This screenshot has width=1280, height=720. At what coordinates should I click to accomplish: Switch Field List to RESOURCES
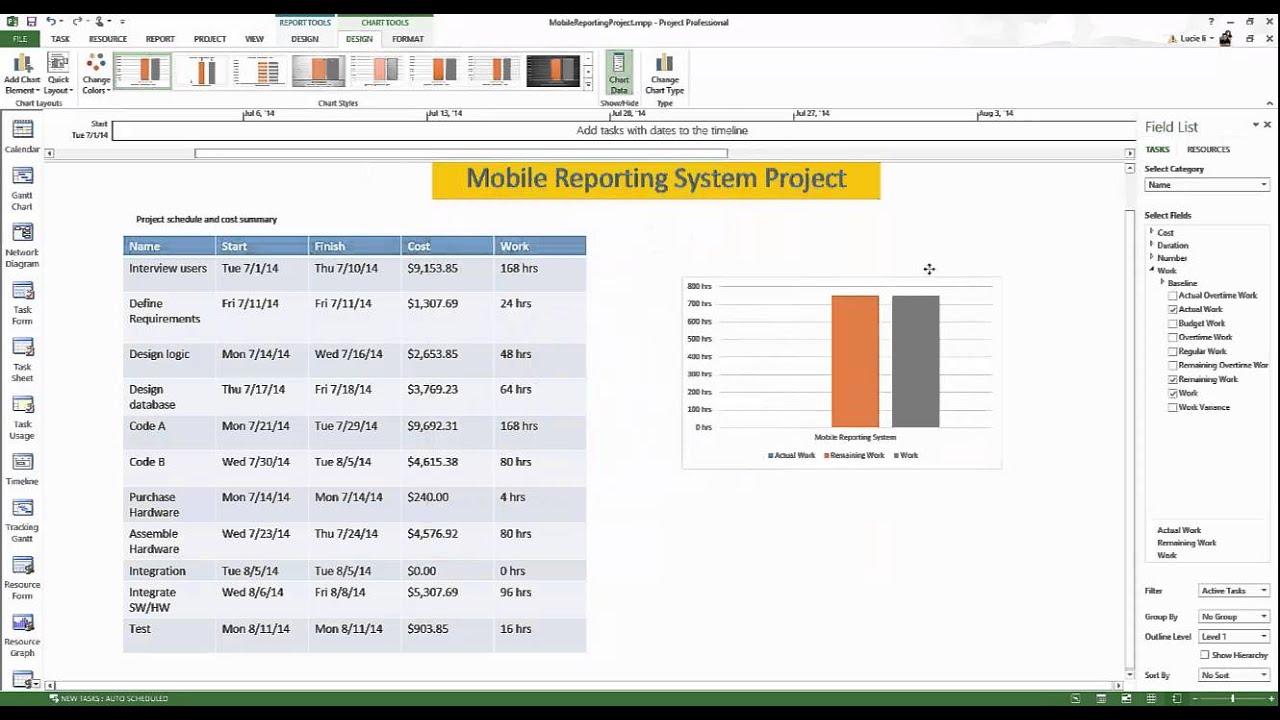coord(1208,150)
